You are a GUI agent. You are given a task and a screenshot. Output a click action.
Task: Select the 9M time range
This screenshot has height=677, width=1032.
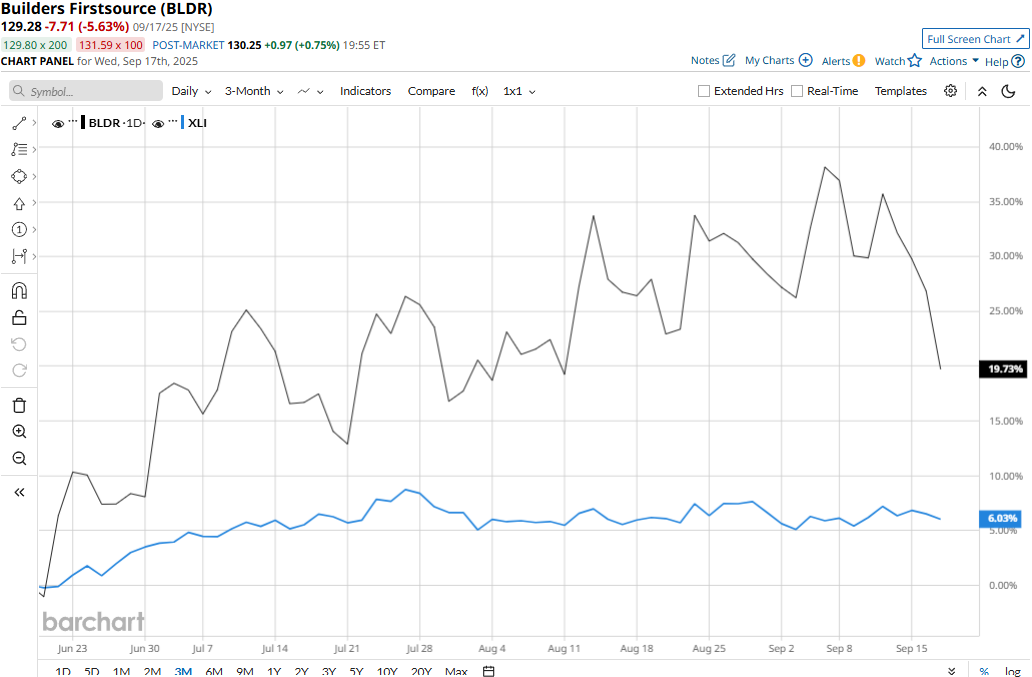(x=245, y=671)
